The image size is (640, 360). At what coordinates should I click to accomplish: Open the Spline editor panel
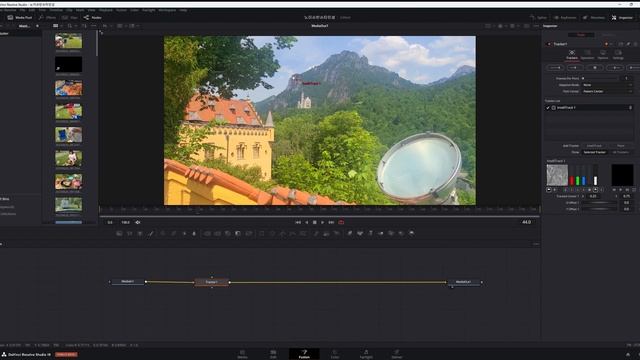(x=538, y=18)
